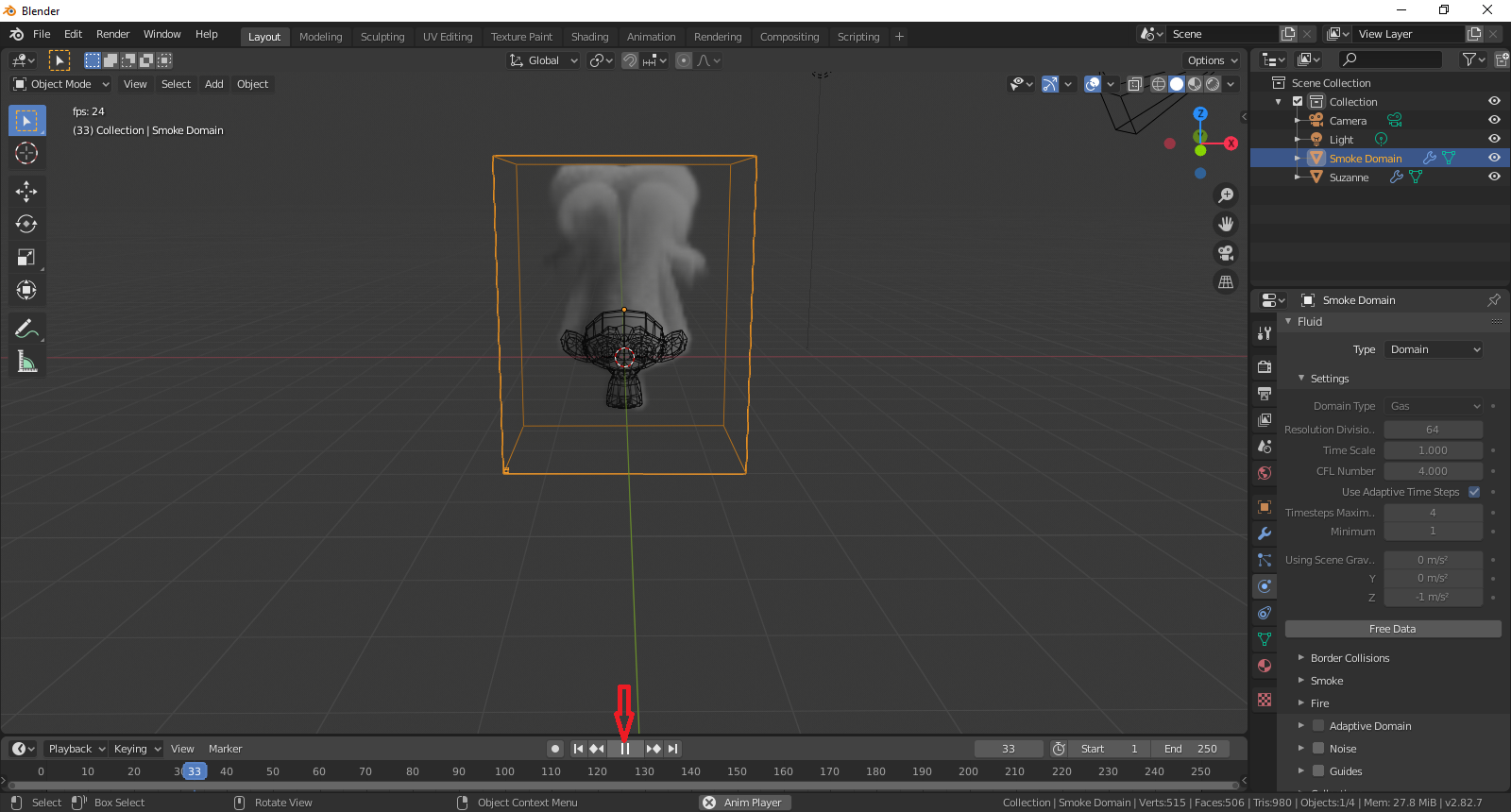Jump to the end frame
1511x812 pixels.
672,749
